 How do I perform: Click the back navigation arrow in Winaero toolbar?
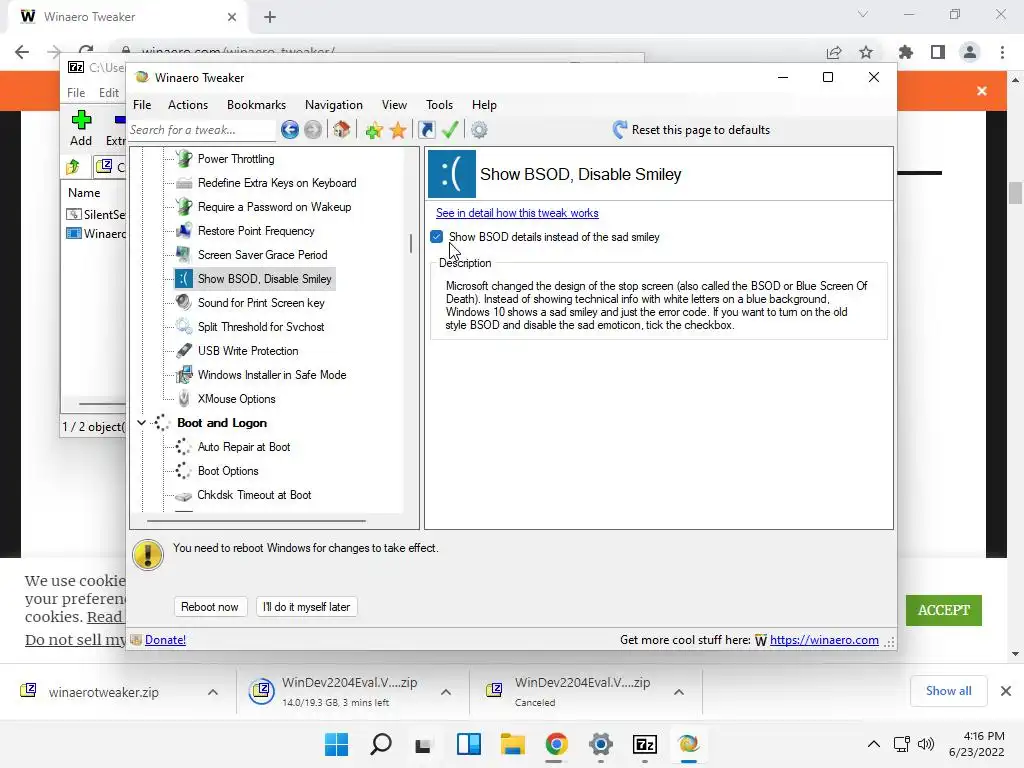290,130
